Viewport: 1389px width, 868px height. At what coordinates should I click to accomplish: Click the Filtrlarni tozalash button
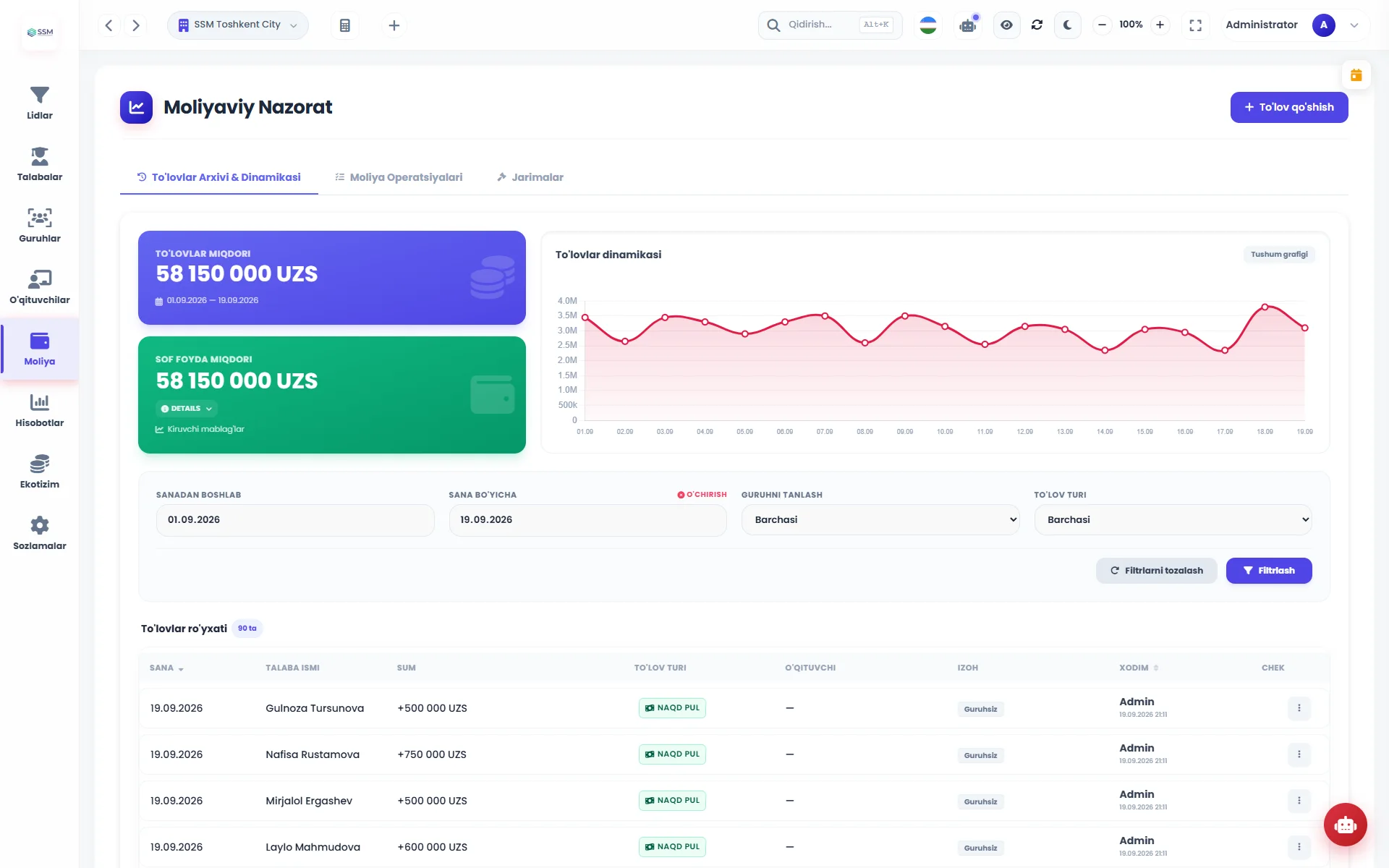1156,571
